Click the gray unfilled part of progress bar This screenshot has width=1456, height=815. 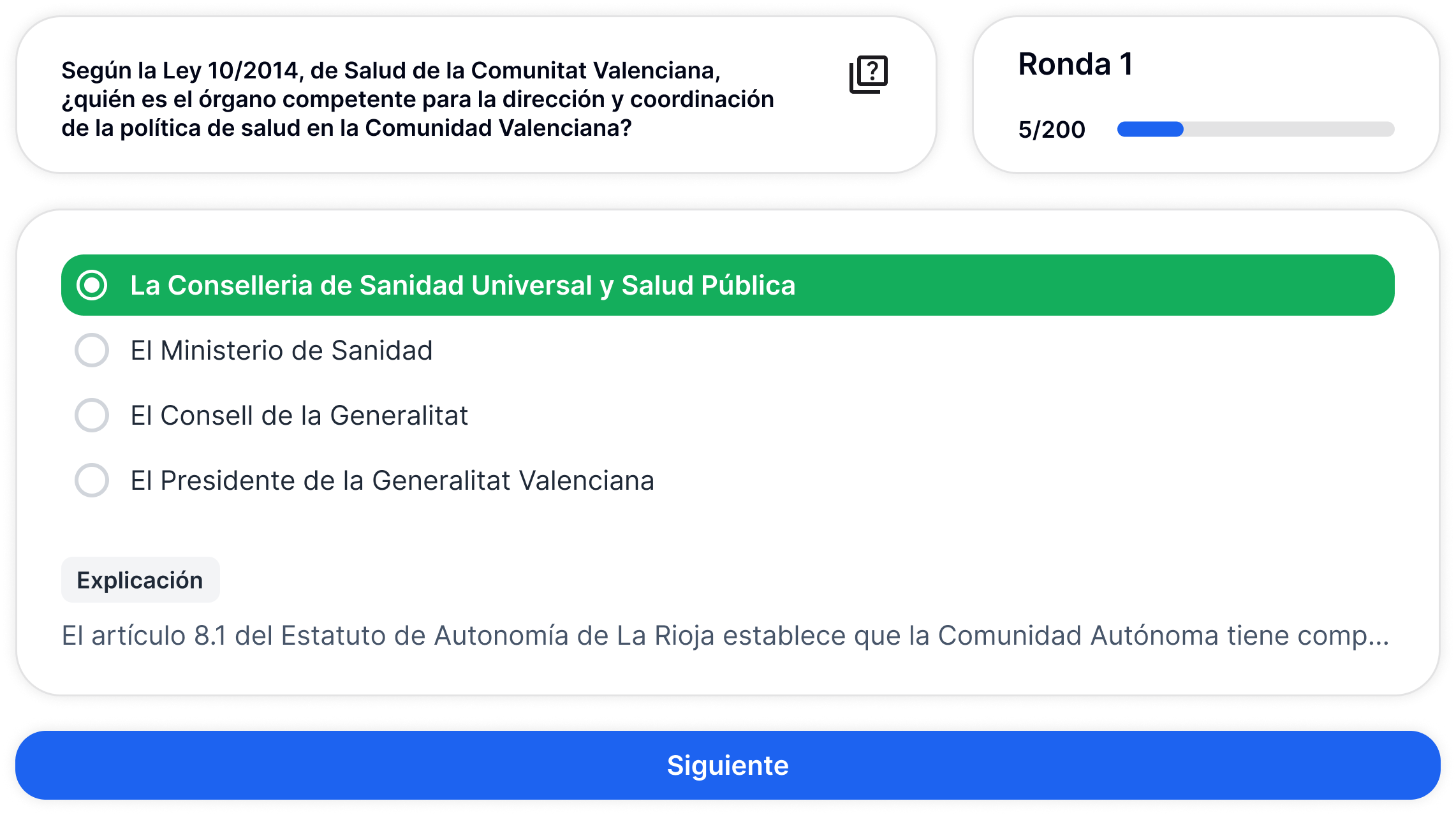coord(1288,129)
